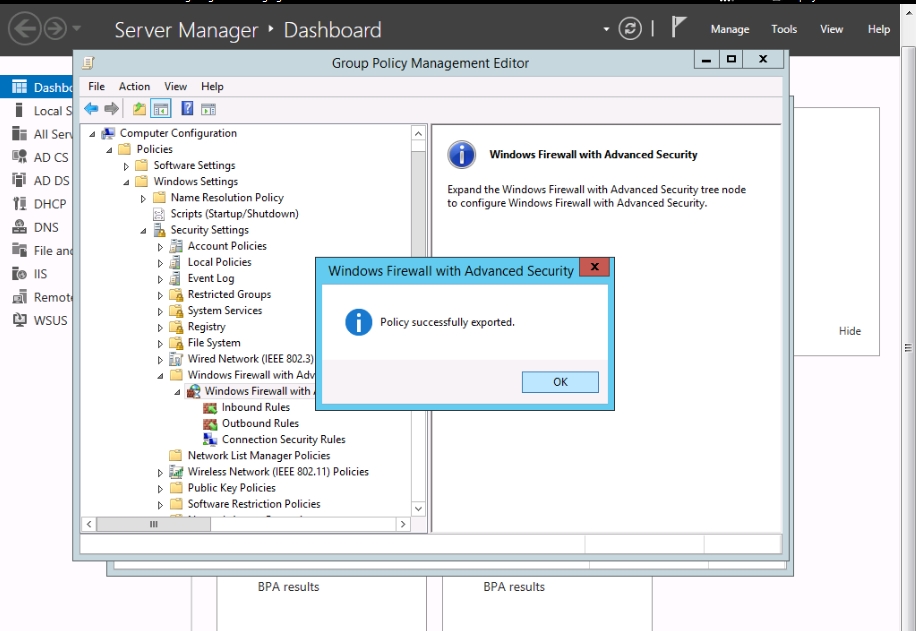The width and height of the screenshot is (916, 631).
Task: Click the Security Settings padlock folder icon
Action: point(159,230)
